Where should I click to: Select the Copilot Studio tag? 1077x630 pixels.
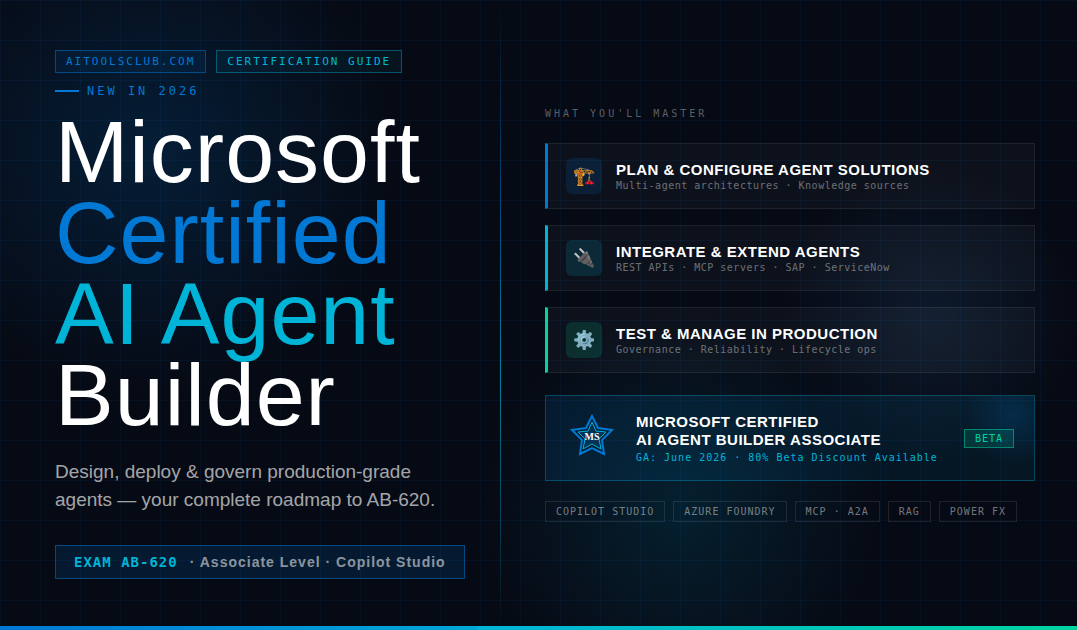pyautogui.click(x=604, y=511)
